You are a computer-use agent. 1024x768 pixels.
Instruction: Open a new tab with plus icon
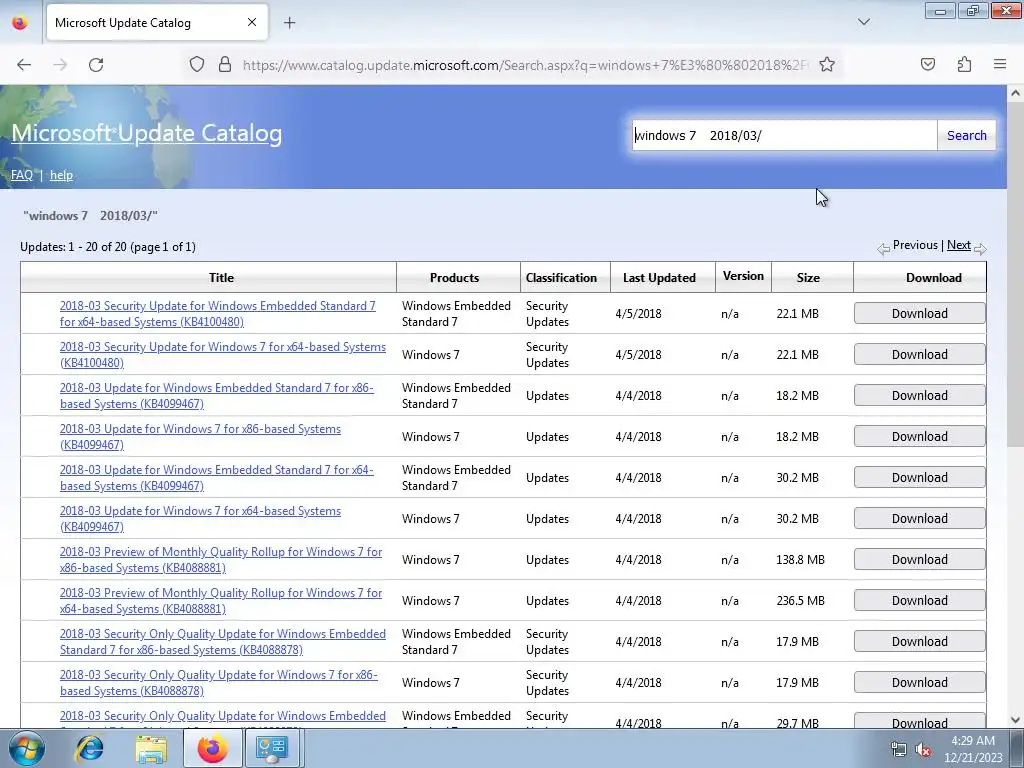click(x=289, y=23)
